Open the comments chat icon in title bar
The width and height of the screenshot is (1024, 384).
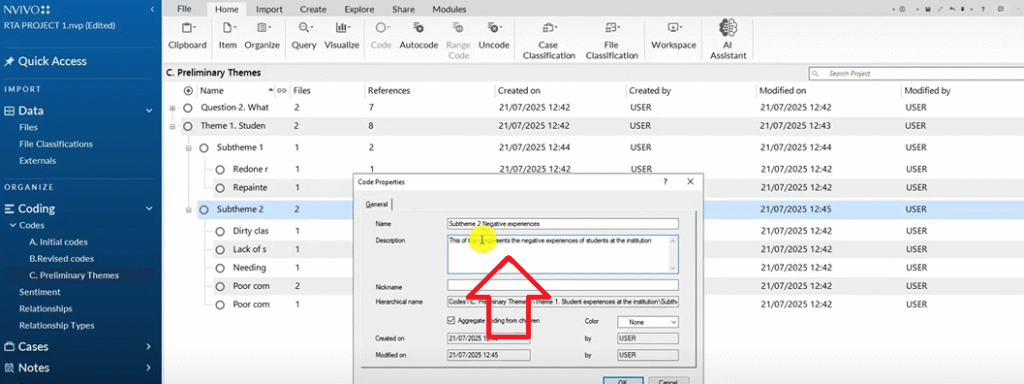[1001, 9]
